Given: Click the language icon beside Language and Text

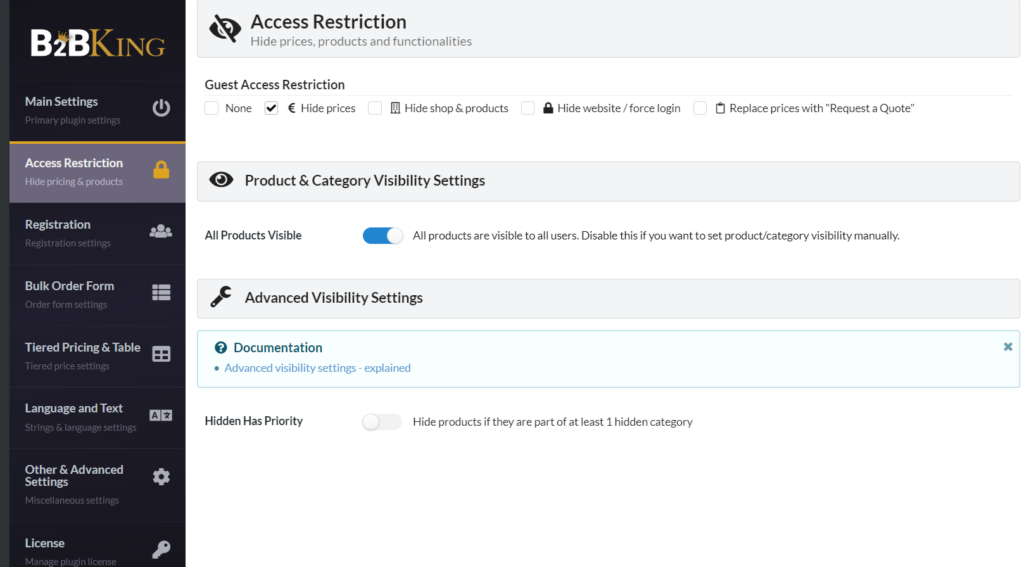Looking at the screenshot, I should pos(161,415).
